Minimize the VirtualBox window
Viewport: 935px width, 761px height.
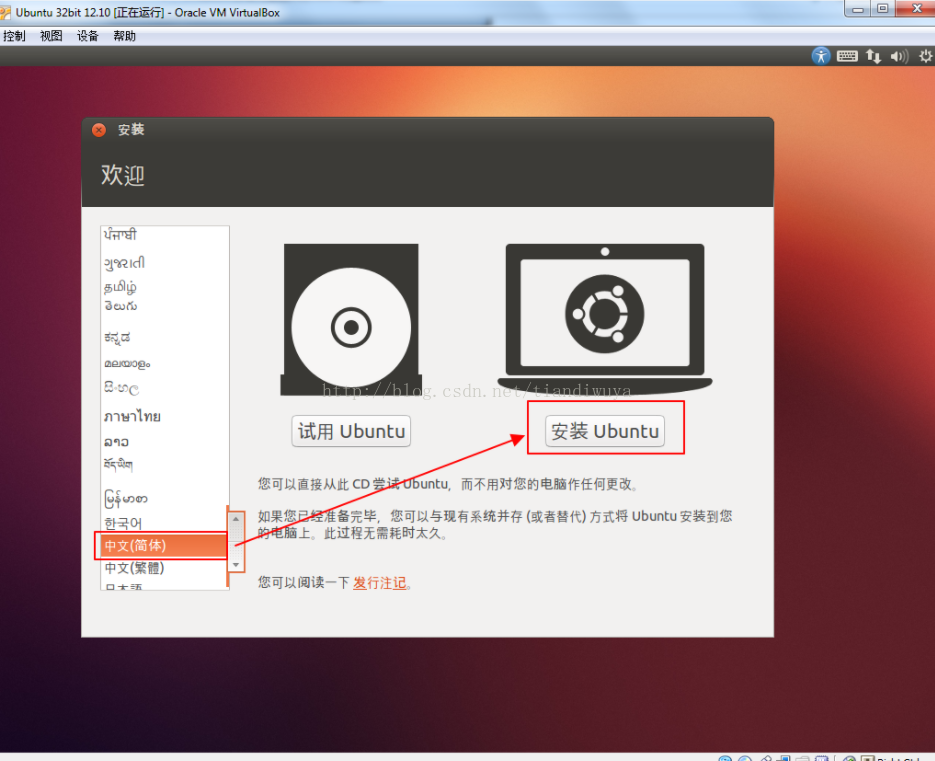coord(857,8)
